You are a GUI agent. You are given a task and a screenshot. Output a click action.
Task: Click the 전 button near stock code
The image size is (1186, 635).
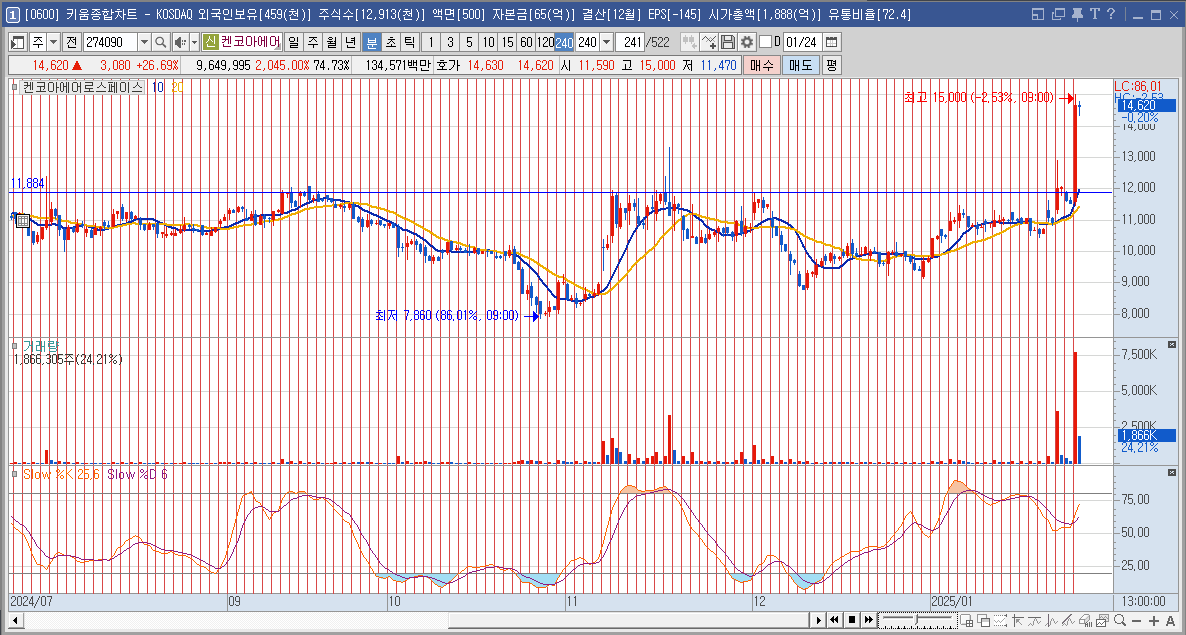(71, 42)
